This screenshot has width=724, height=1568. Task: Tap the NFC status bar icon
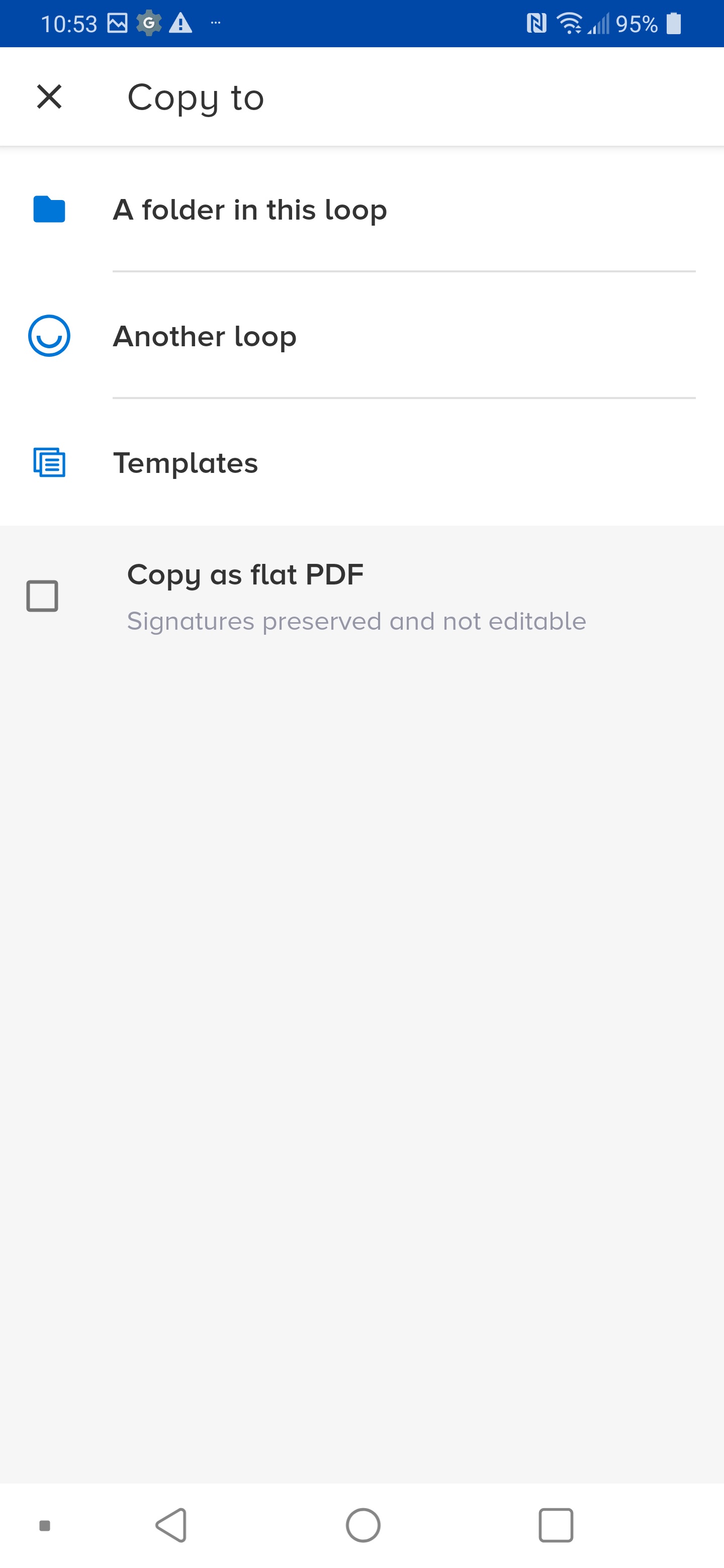coord(536,24)
